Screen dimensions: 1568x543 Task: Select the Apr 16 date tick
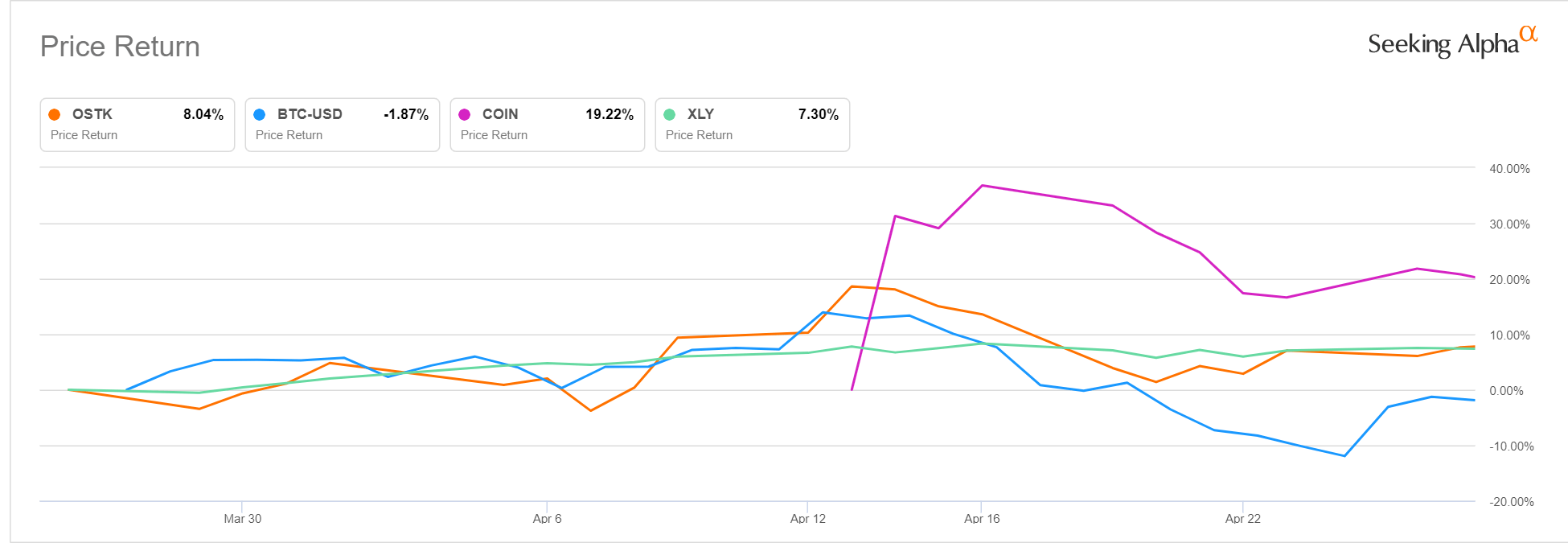982,519
